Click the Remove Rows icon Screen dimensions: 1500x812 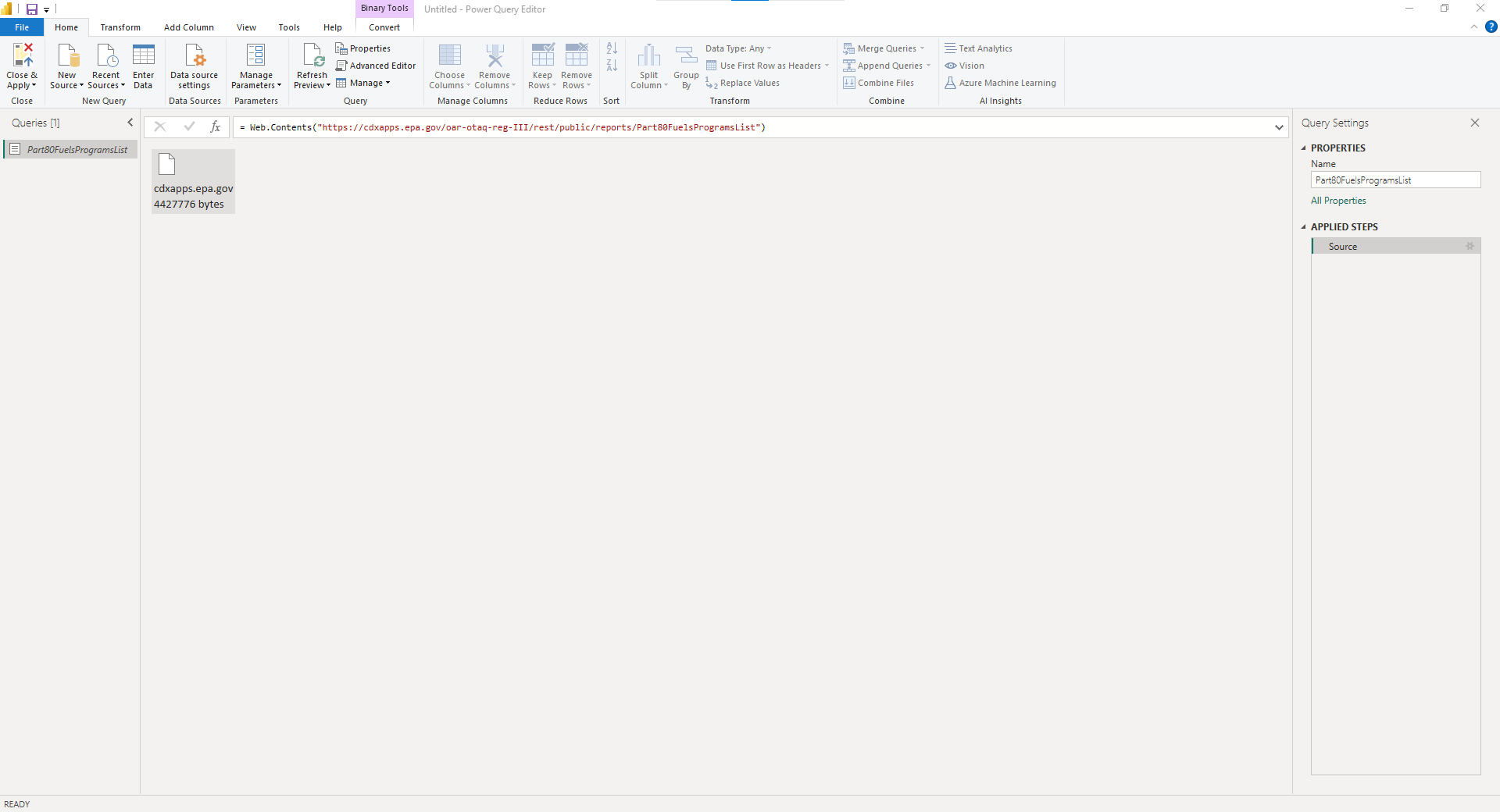pos(577,55)
